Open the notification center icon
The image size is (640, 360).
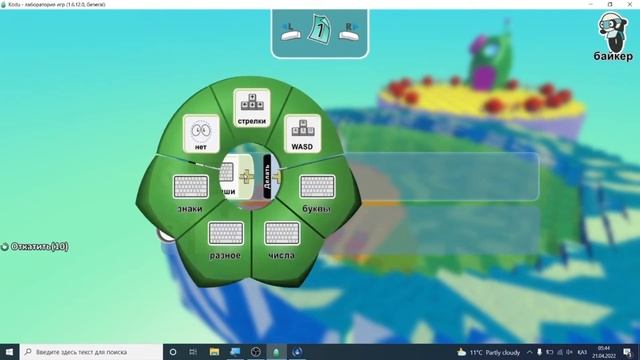pos(628,352)
